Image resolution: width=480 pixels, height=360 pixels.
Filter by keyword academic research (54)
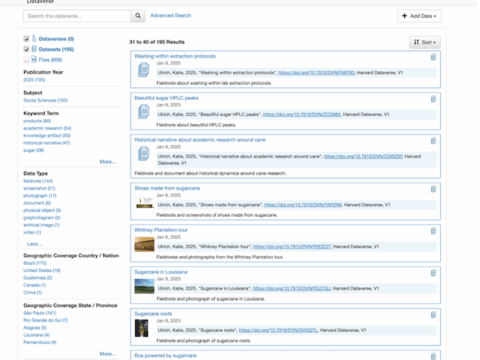(x=47, y=128)
